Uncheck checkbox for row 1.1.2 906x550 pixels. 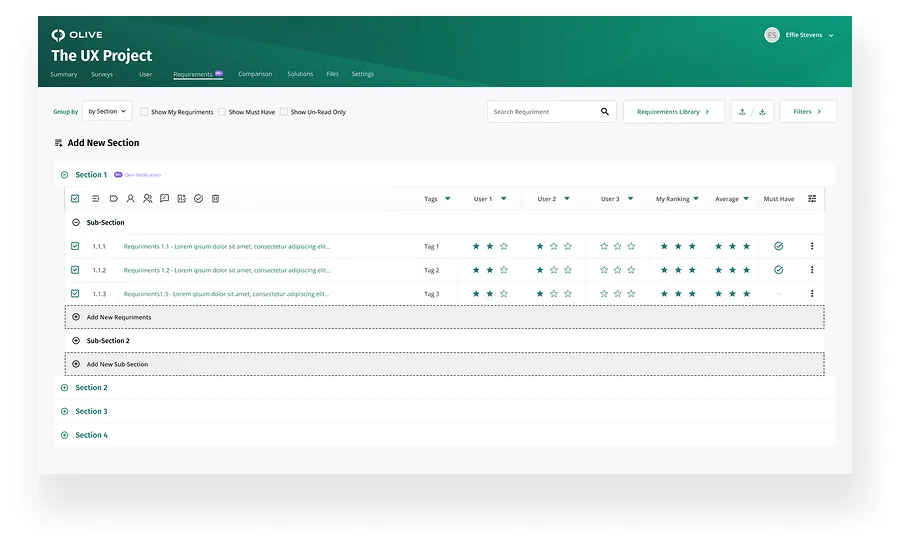(75, 270)
